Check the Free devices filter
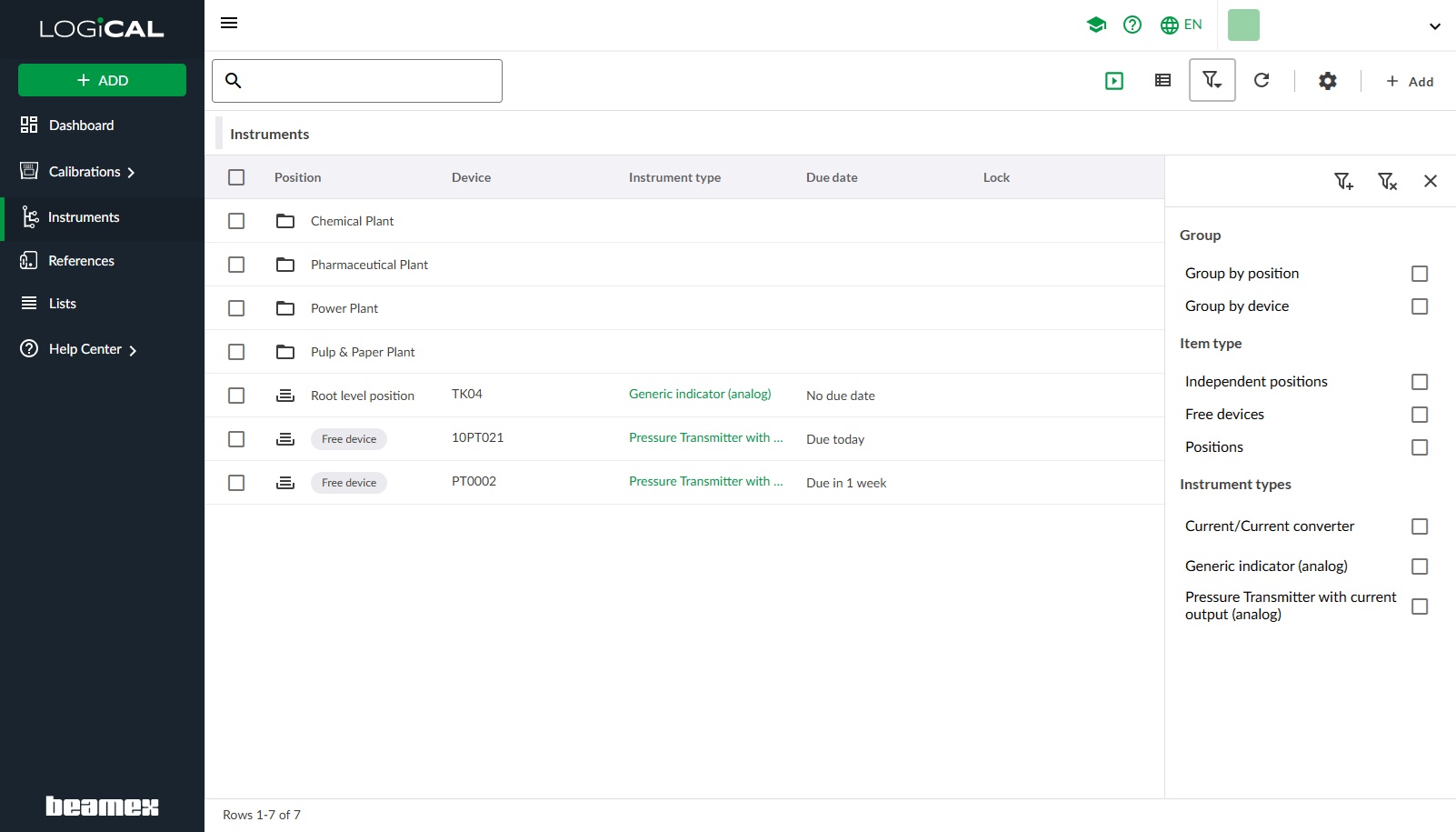Viewport: 1456px width, 832px height. [1419, 415]
